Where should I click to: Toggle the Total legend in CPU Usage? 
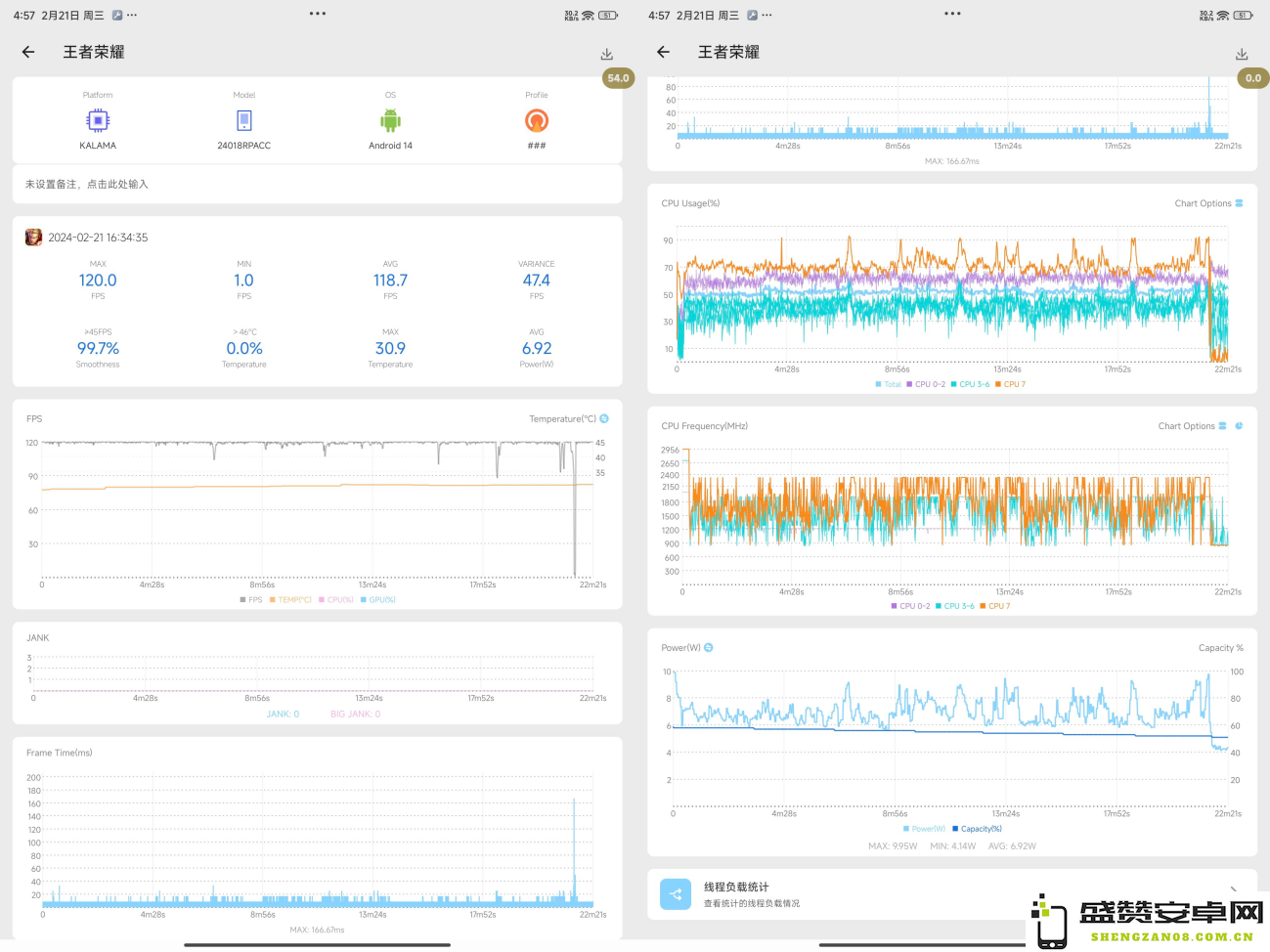[x=889, y=384]
